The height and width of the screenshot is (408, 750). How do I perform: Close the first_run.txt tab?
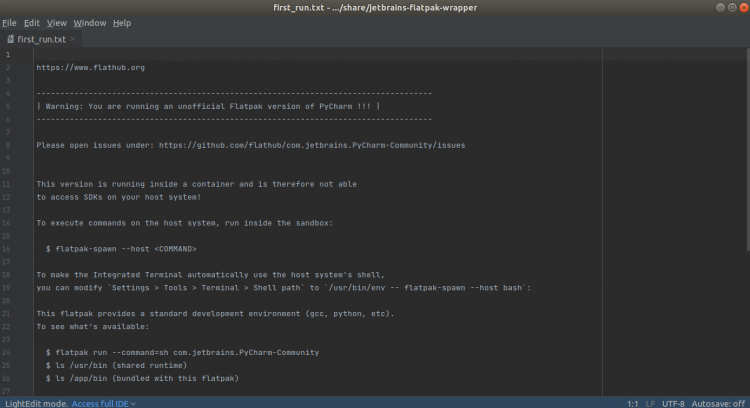[x=72, y=39]
